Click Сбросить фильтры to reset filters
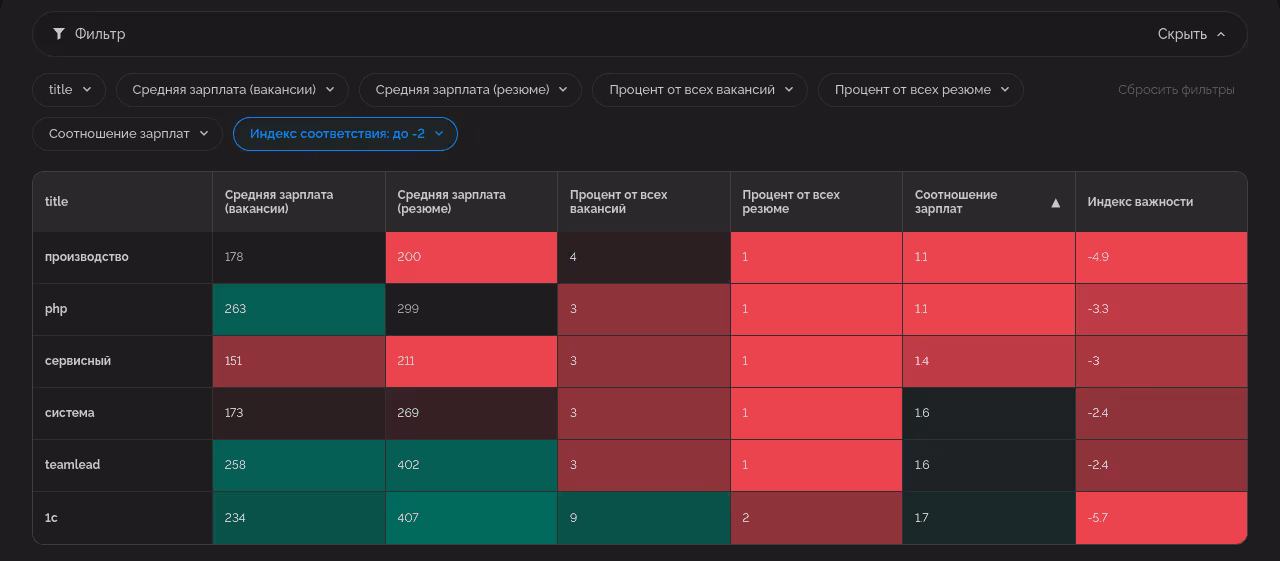Screen dimensions: 1280x561 tap(1176, 90)
